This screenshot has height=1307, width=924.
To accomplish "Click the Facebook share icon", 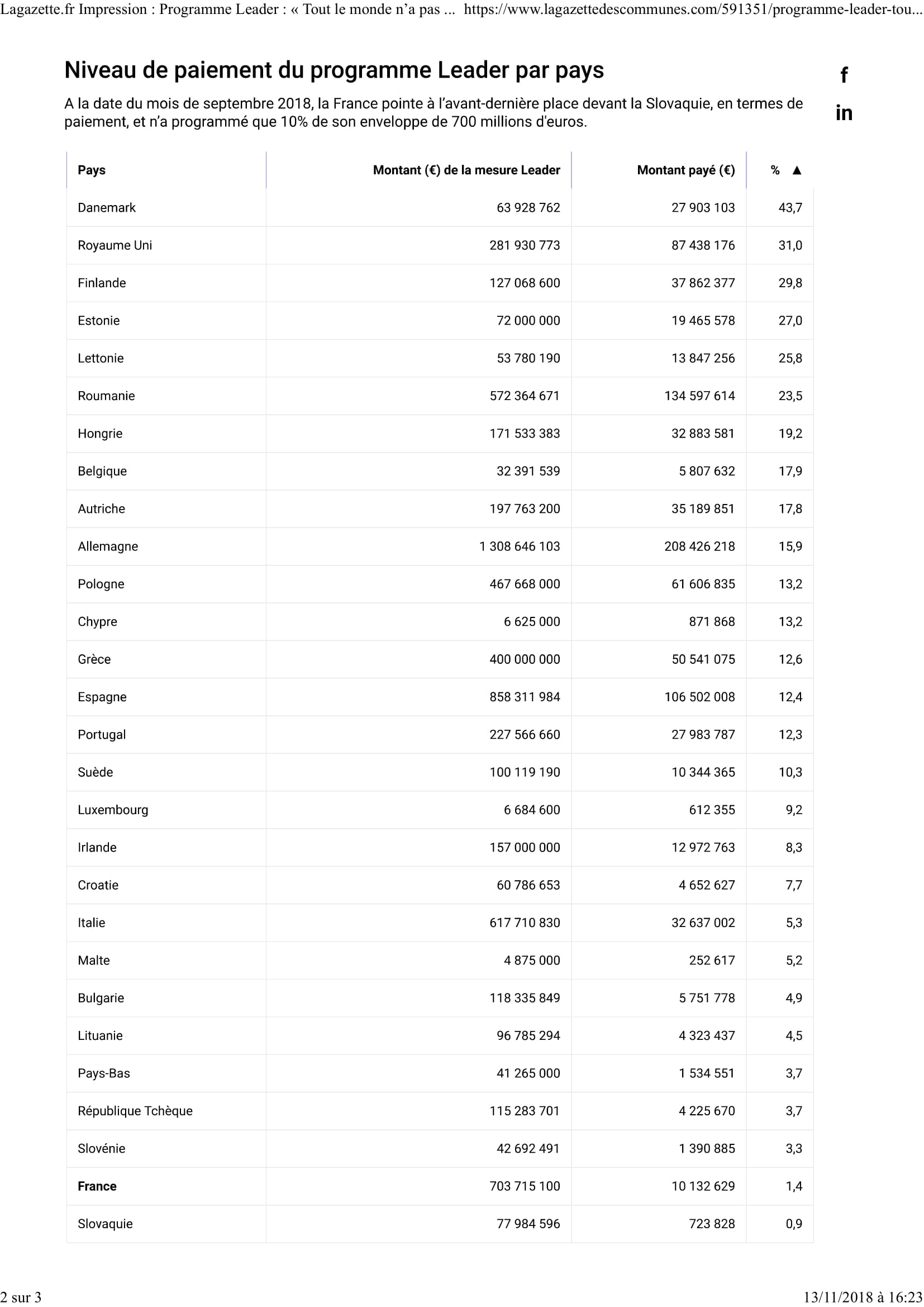I will pyautogui.click(x=844, y=75).
